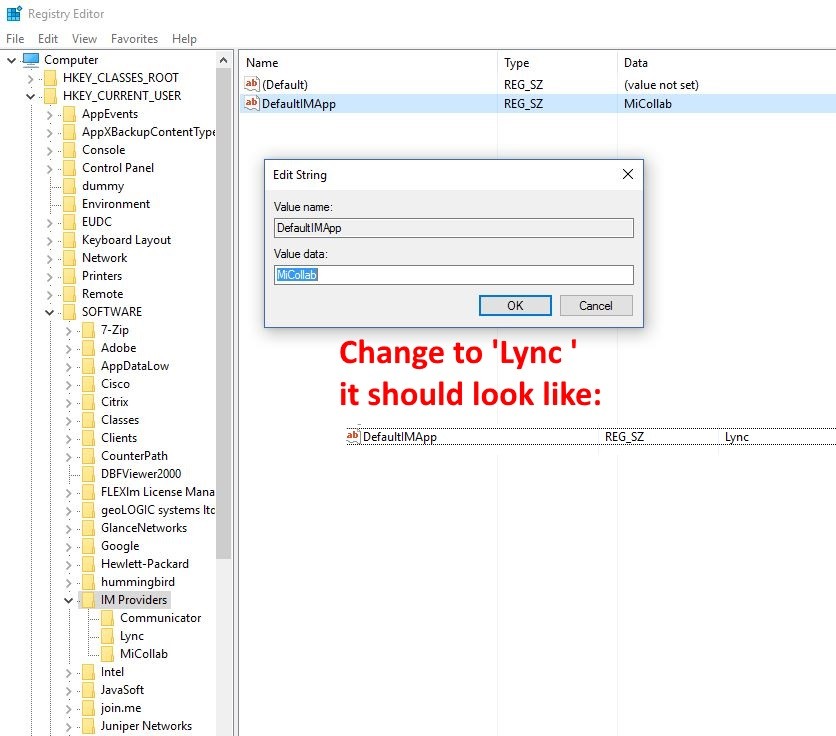Open the View menu
836x736 pixels.
[85, 39]
